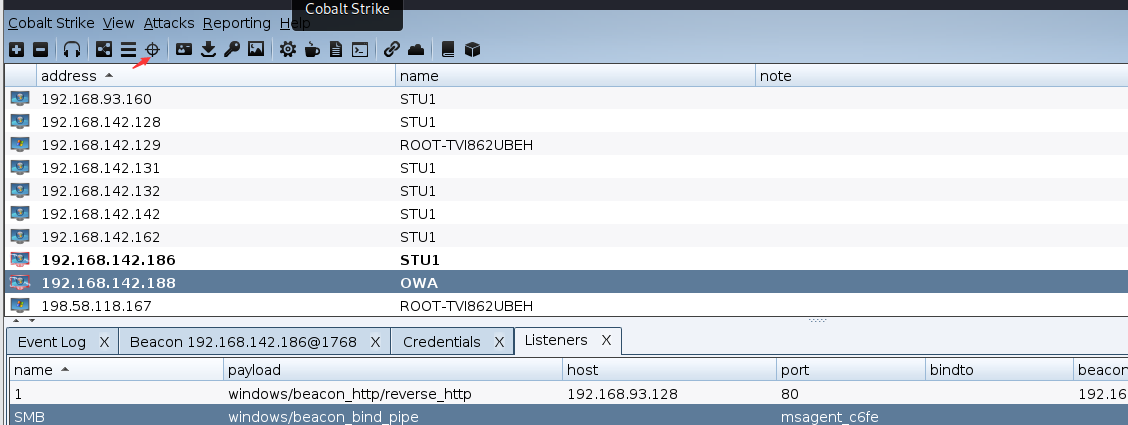This screenshot has width=1128, height=425.
Task: Sort targets by the note column header
Action: tap(942, 76)
